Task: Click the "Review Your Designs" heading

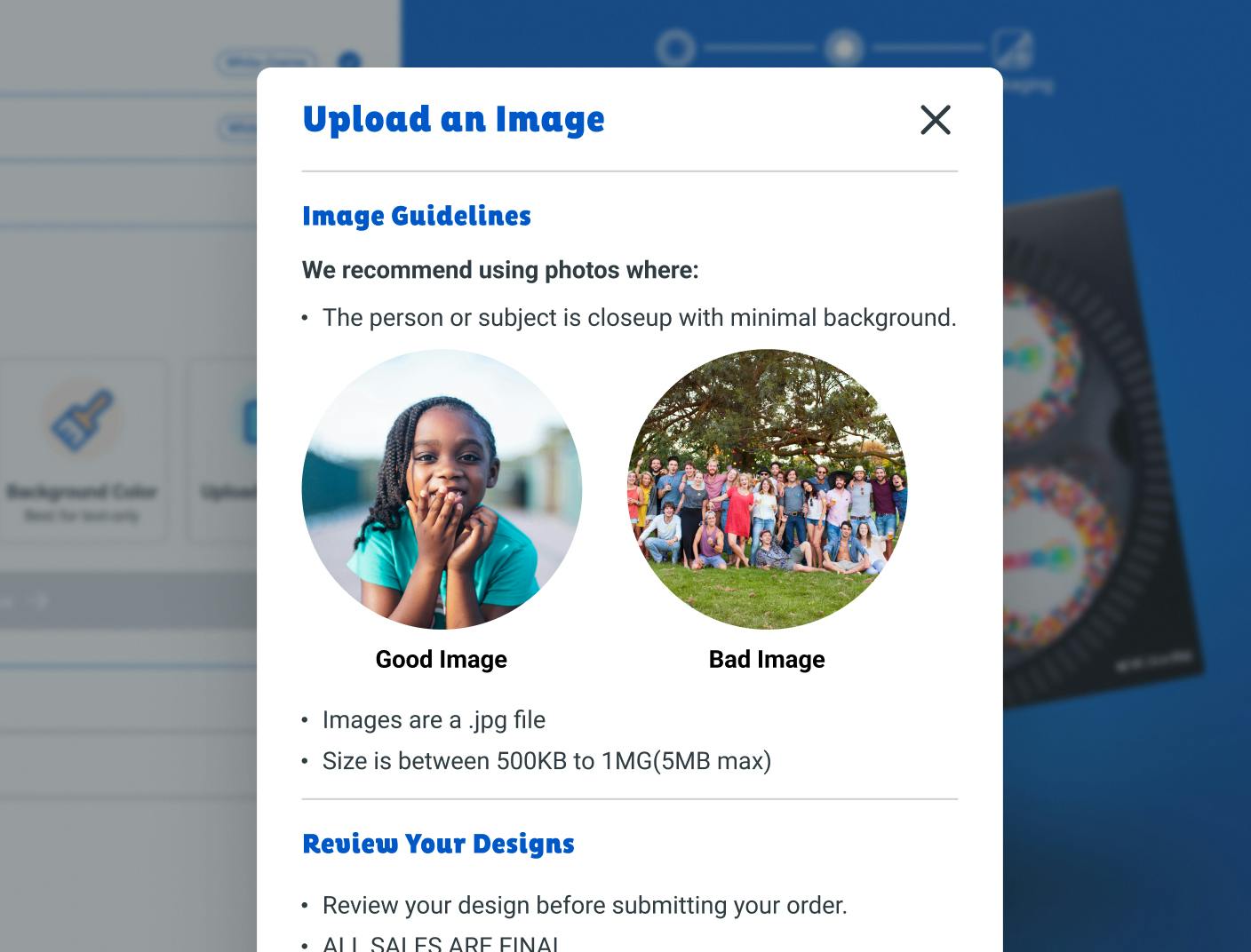Action: tap(438, 844)
